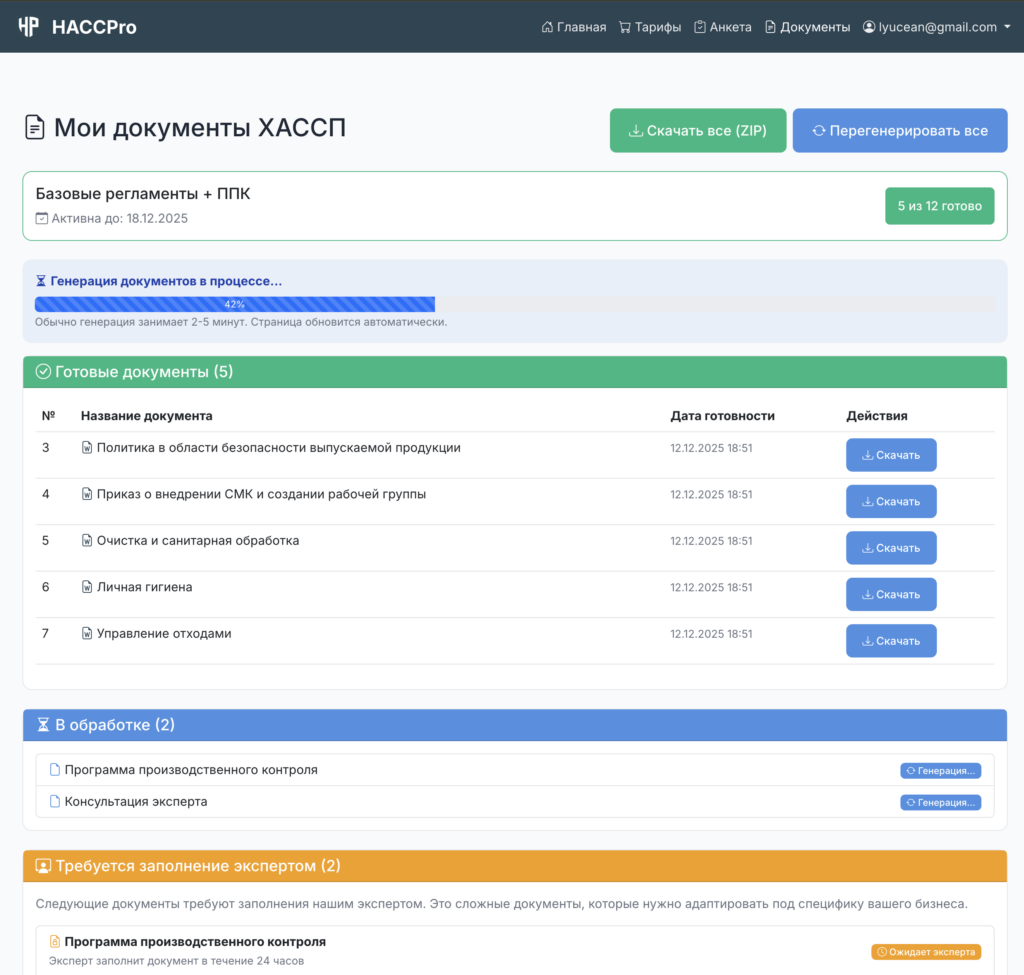1024x975 pixels.
Task: Go to Главная in navigation bar
Action: tap(573, 27)
